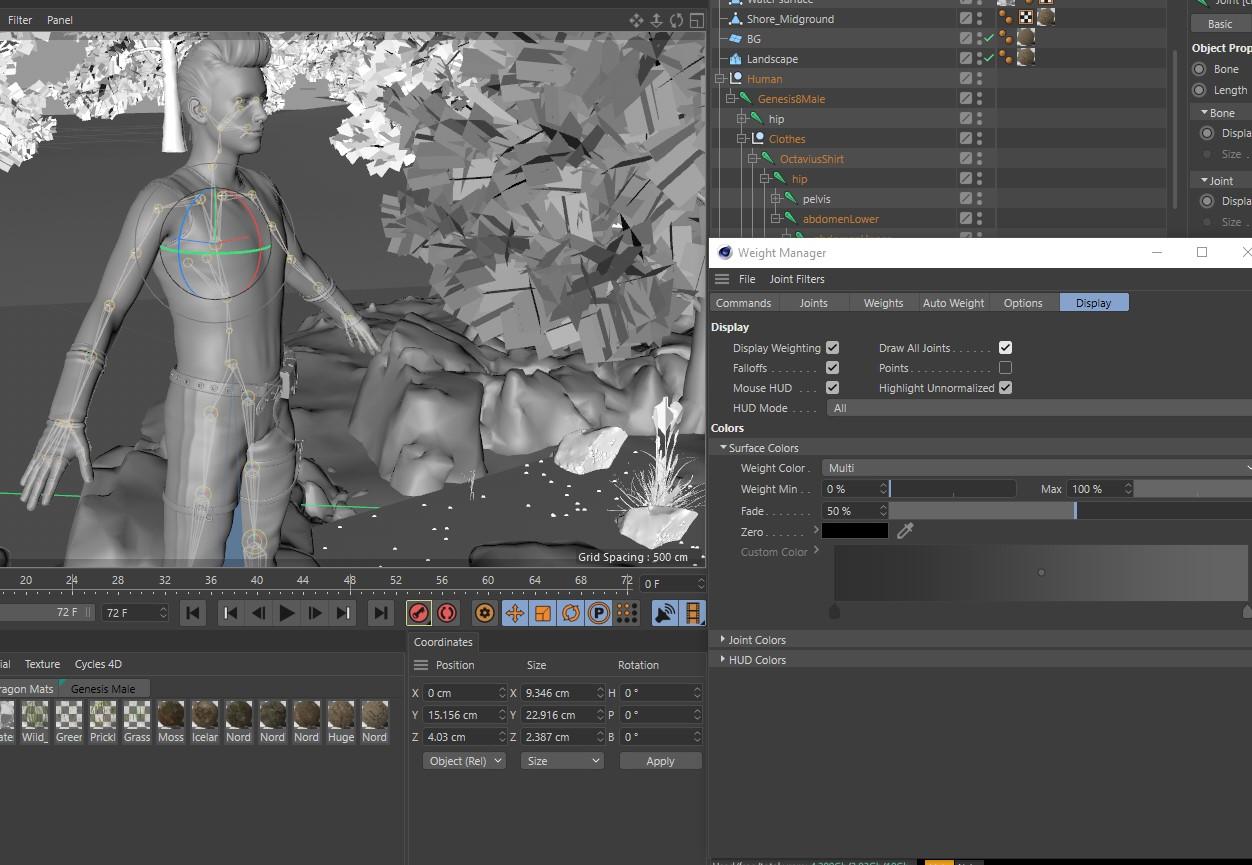Open the Weight Color dropdown
Image resolution: width=1252 pixels, height=865 pixels.
[1035, 468]
